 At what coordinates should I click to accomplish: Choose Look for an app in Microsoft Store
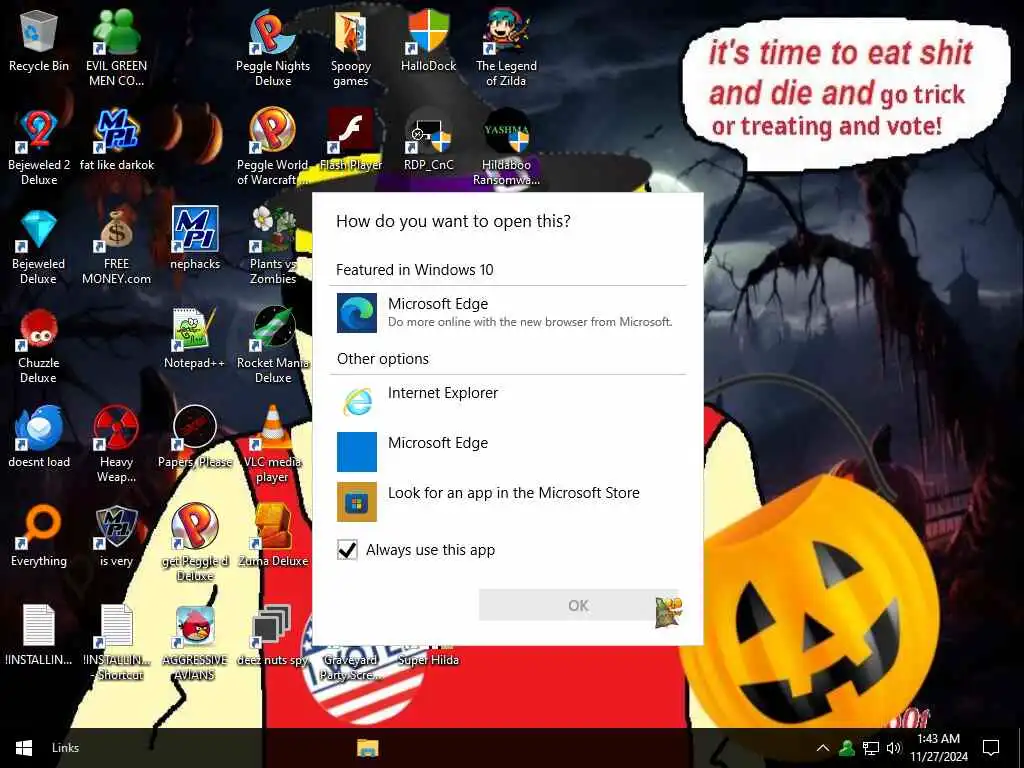[508, 502]
